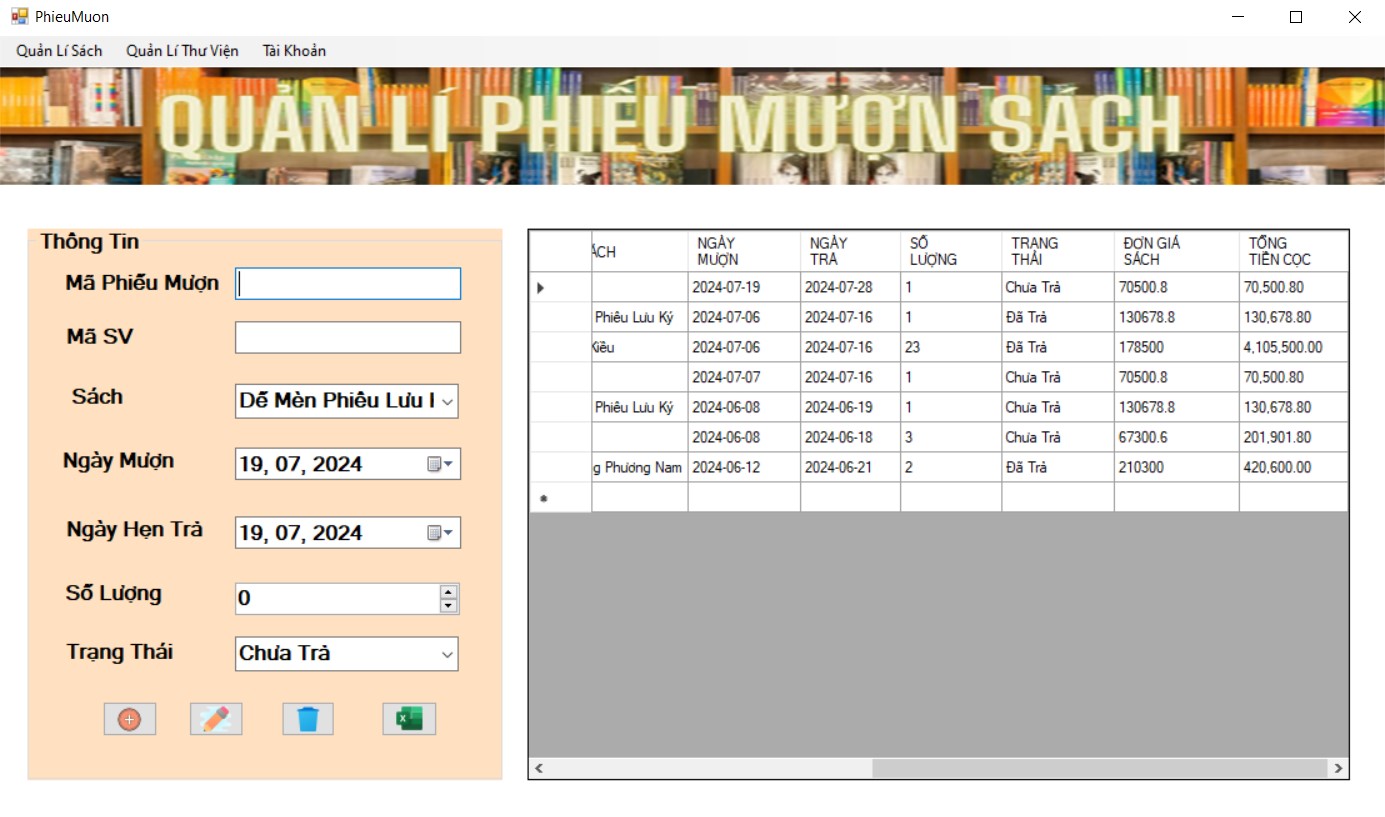The height and width of the screenshot is (817, 1385).
Task: Select the row header with the current-row arrow
Action: tap(560, 287)
